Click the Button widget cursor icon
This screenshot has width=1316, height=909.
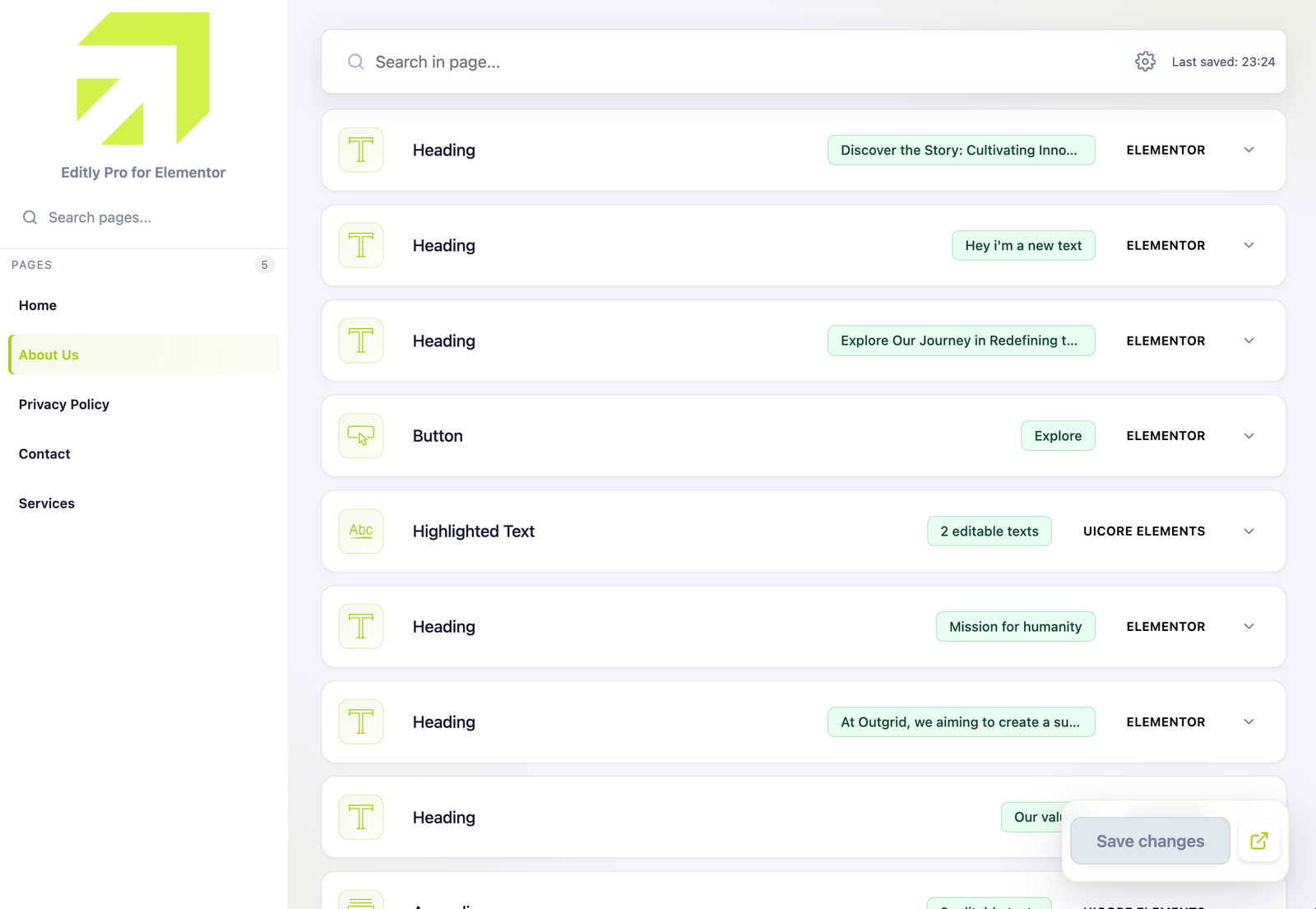click(361, 436)
